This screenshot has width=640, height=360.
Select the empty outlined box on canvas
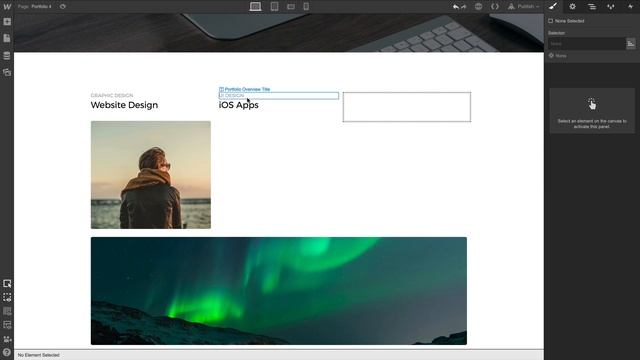[407, 107]
